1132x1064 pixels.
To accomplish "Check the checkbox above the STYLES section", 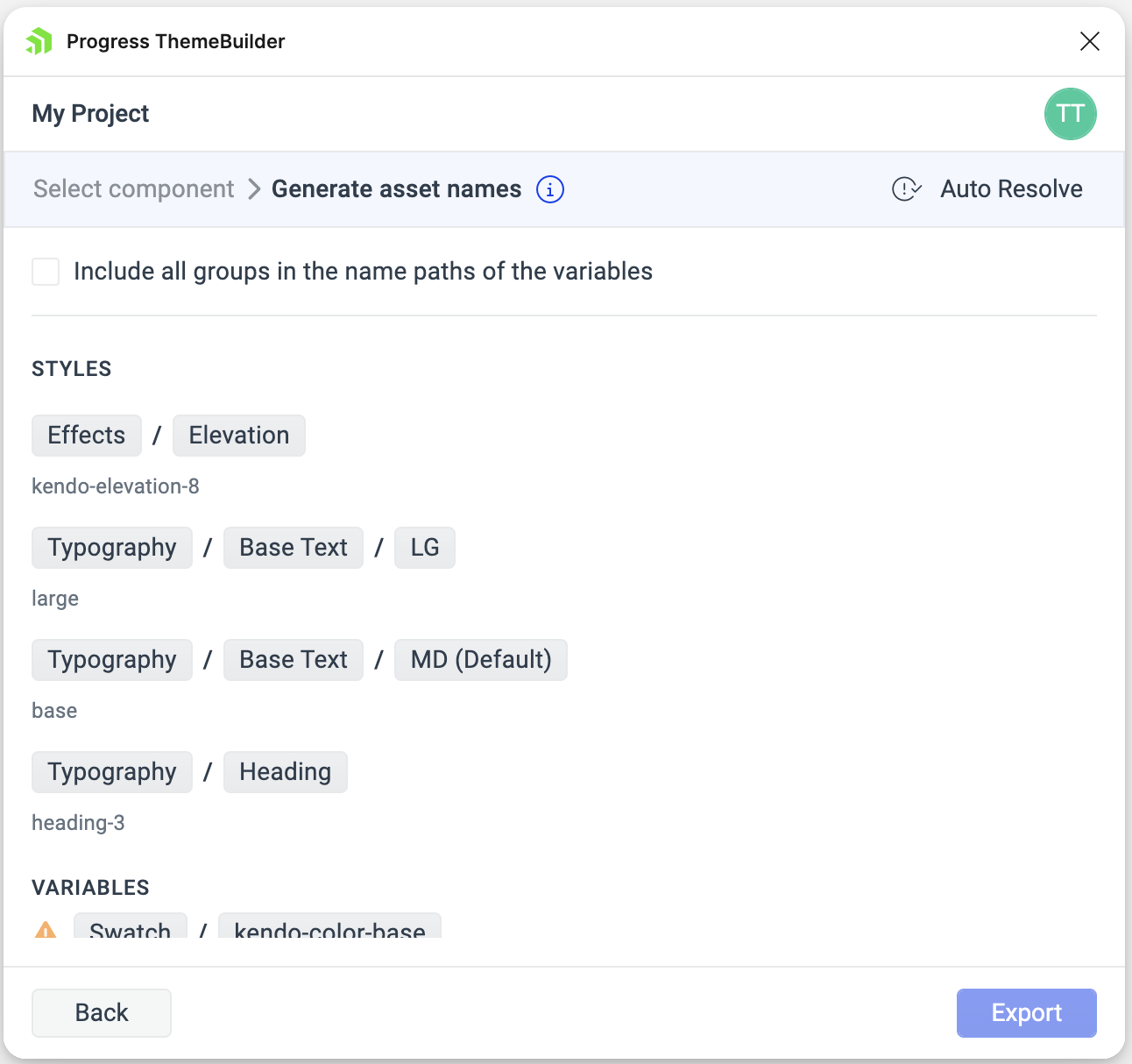I will 45,272.
